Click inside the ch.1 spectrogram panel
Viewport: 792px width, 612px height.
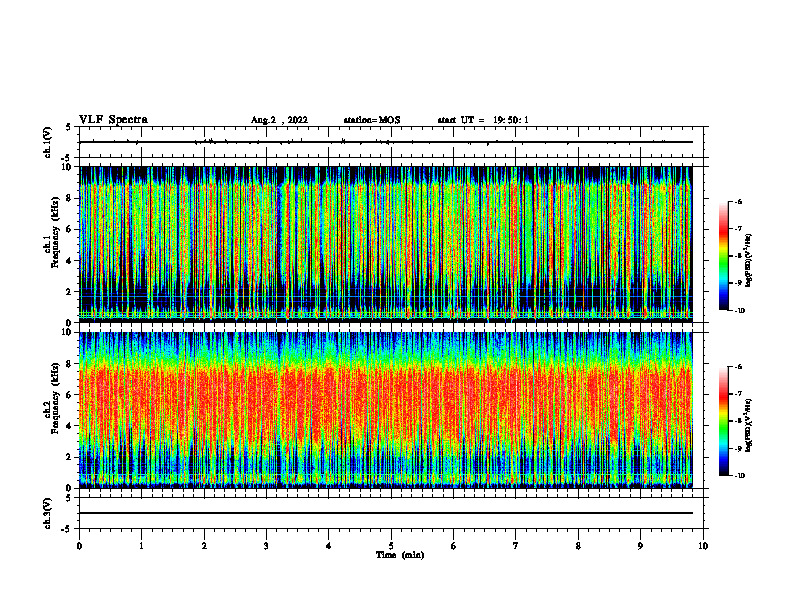pyautogui.click(x=386, y=244)
